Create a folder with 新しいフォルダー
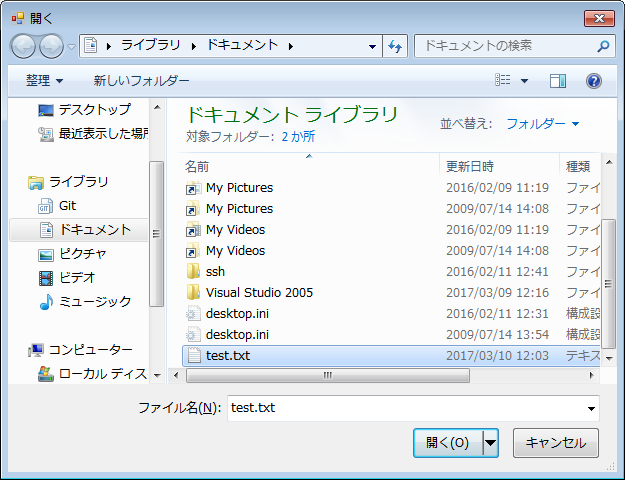The image size is (625, 480). [141, 81]
